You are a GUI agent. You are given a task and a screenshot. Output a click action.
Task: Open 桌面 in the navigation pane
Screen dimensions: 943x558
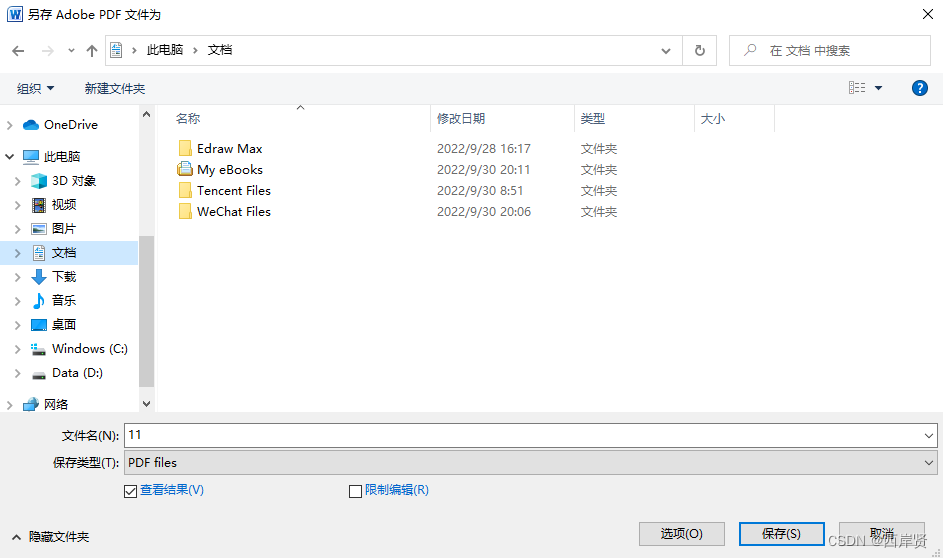click(x=64, y=325)
